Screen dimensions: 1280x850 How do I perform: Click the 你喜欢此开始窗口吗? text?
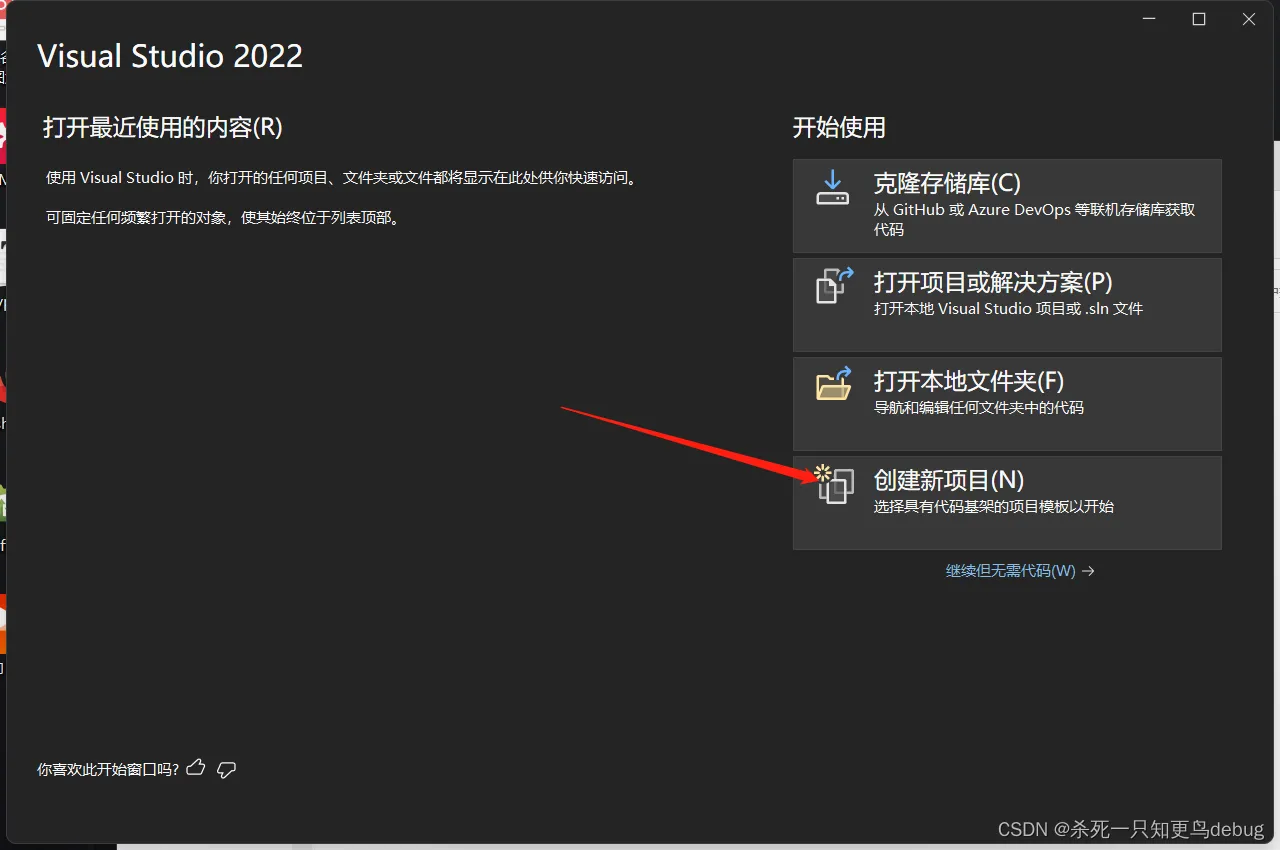(x=108, y=769)
